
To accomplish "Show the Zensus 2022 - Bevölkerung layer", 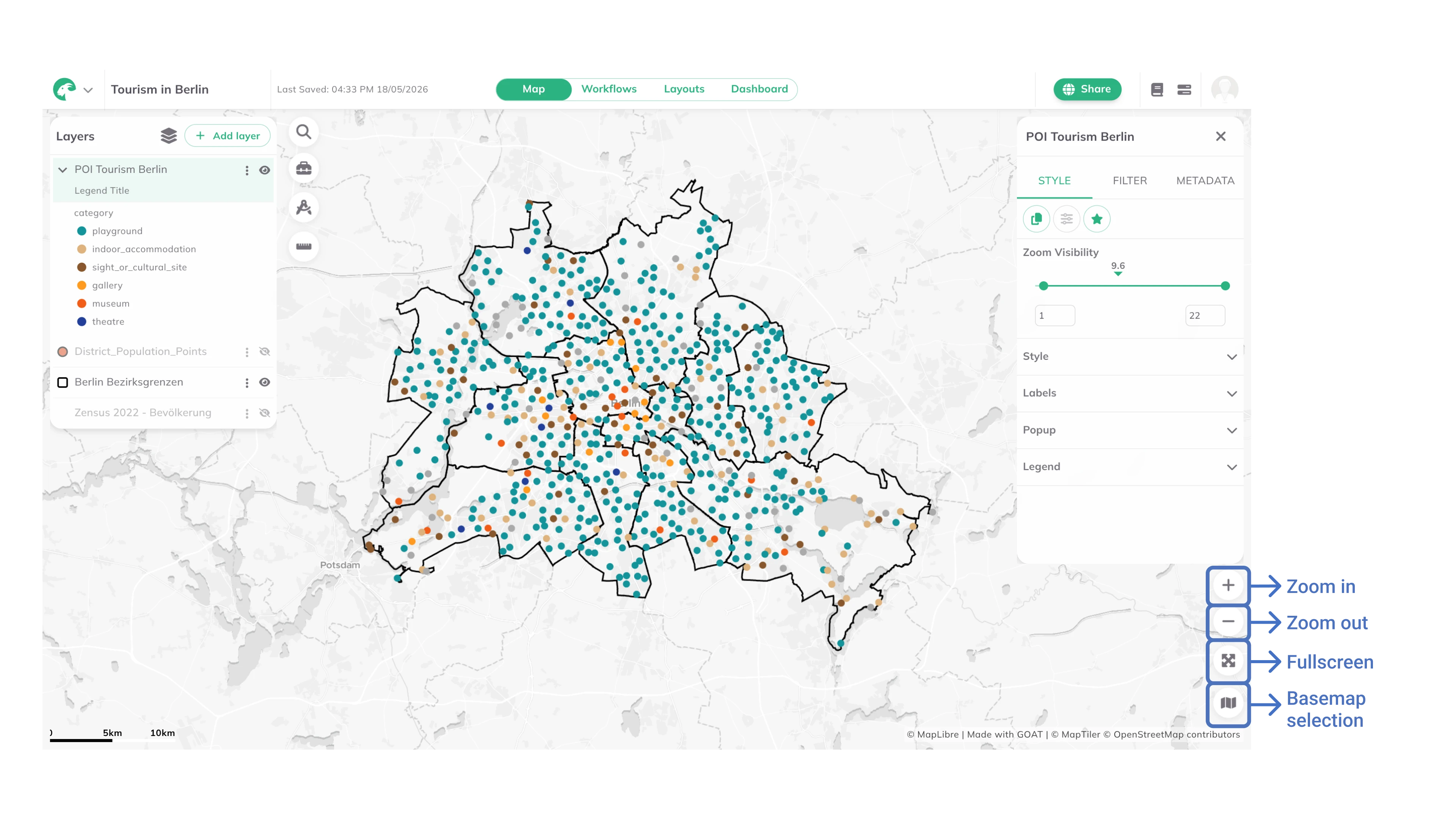I will pos(265,413).
